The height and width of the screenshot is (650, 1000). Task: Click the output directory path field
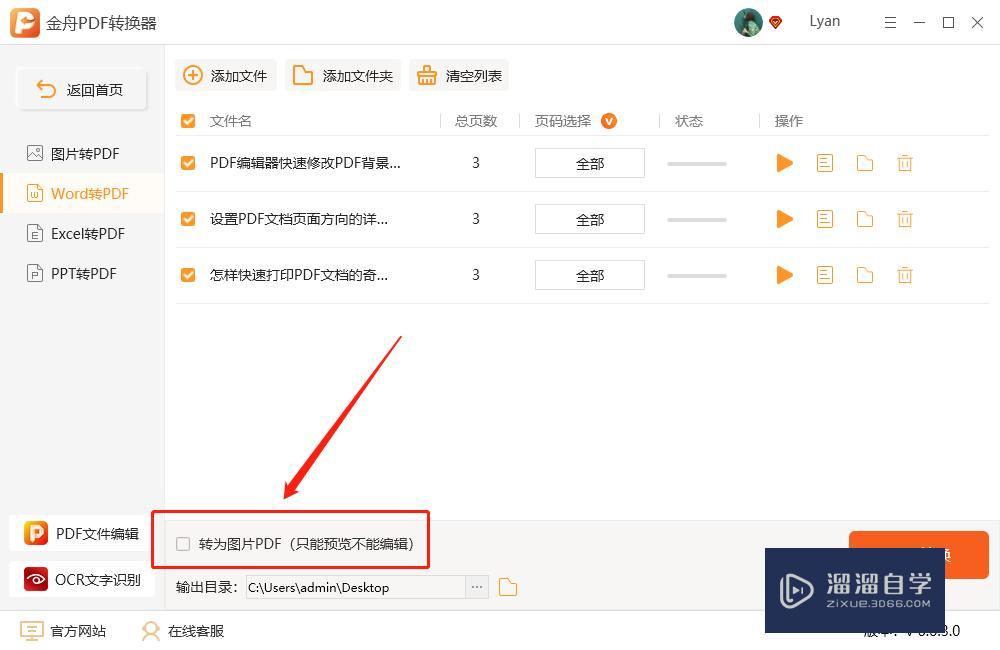(x=356, y=587)
